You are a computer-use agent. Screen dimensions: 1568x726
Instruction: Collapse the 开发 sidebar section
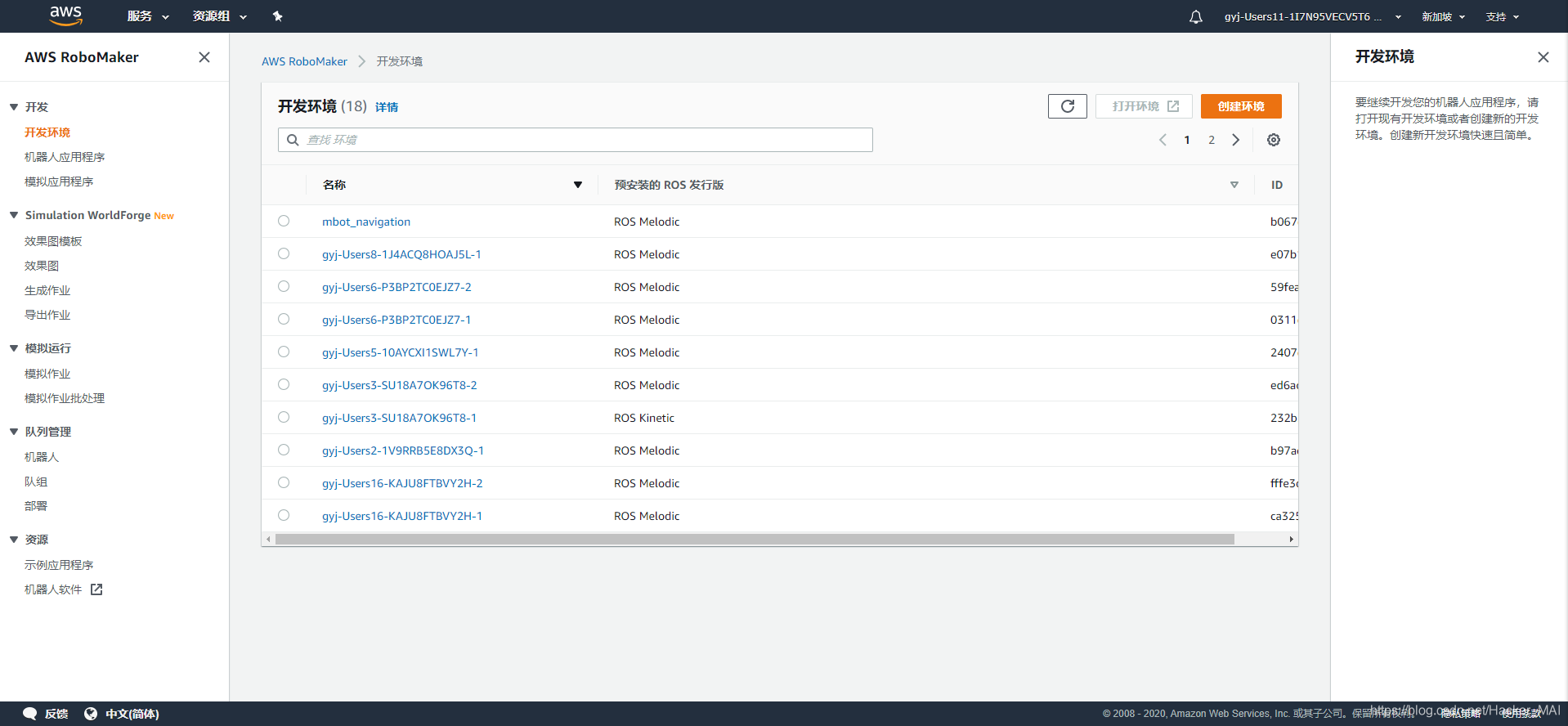(14, 107)
